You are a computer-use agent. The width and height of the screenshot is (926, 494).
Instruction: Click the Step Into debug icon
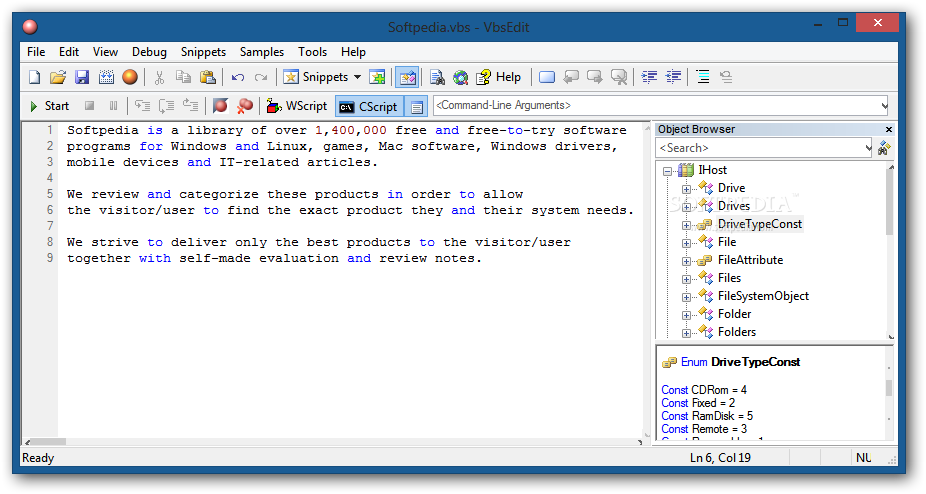[142, 106]
